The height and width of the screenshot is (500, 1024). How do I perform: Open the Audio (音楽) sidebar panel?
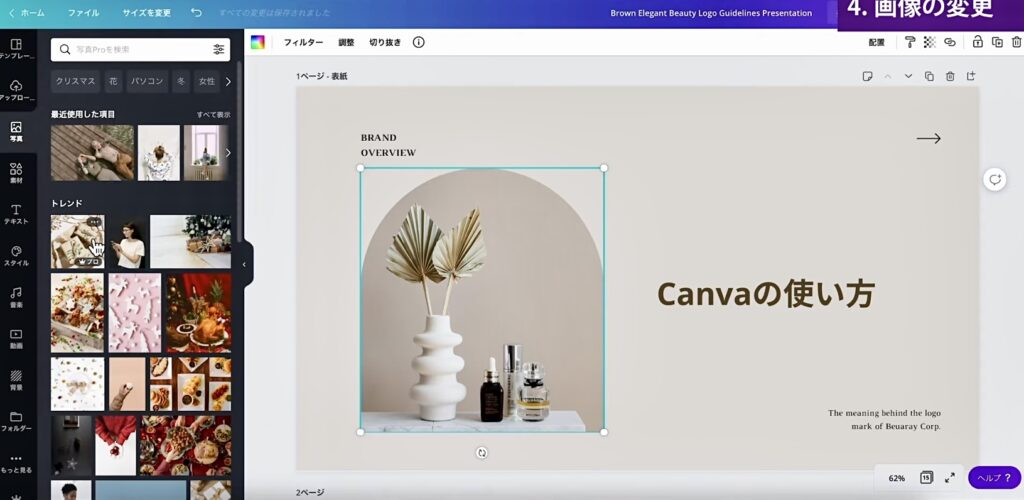[x=16, y=298]
